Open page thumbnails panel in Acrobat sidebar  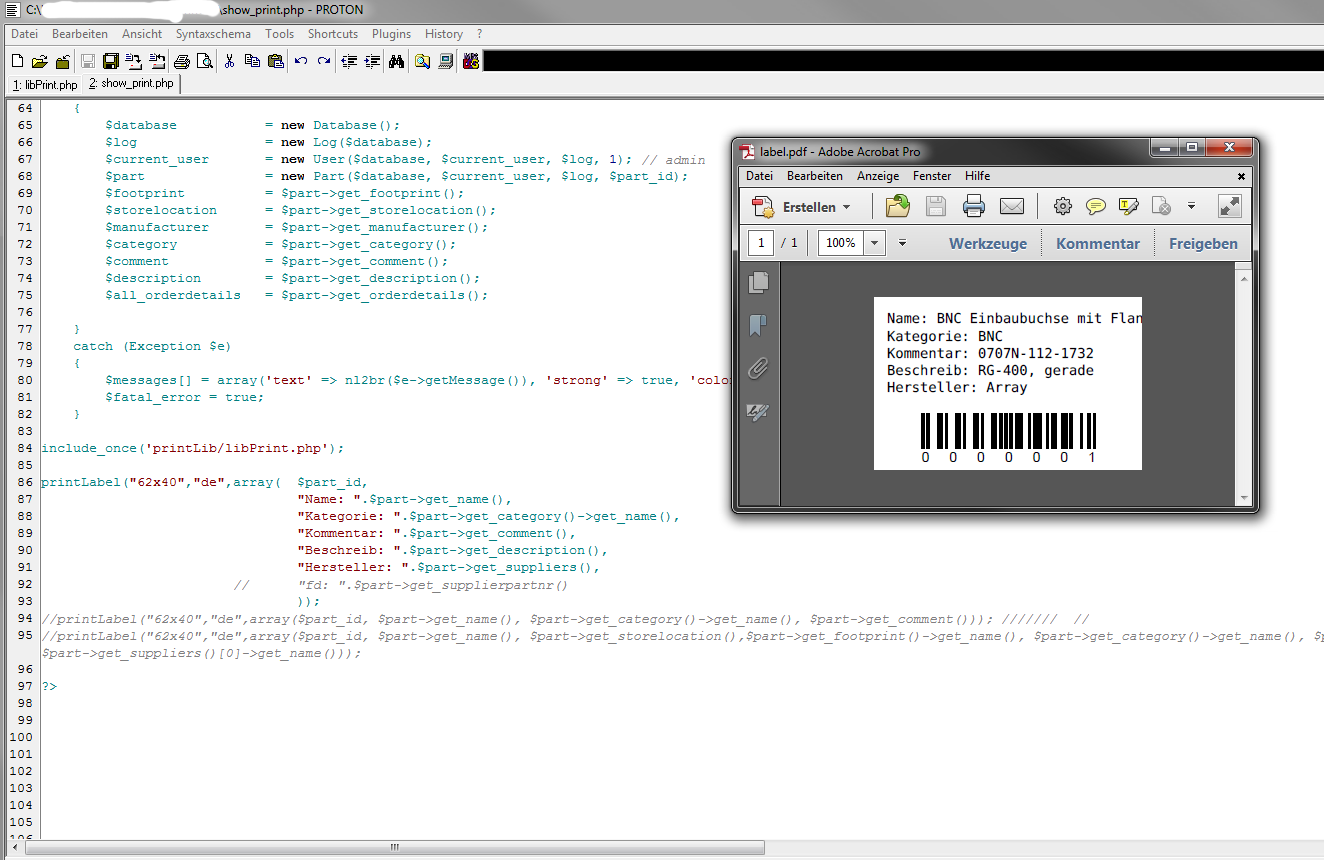759,283
